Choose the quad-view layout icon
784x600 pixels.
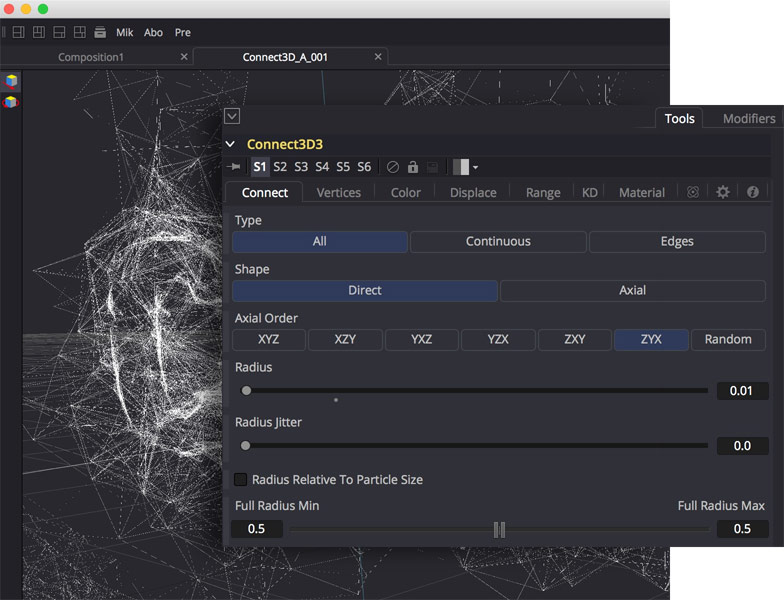(80, 32)
